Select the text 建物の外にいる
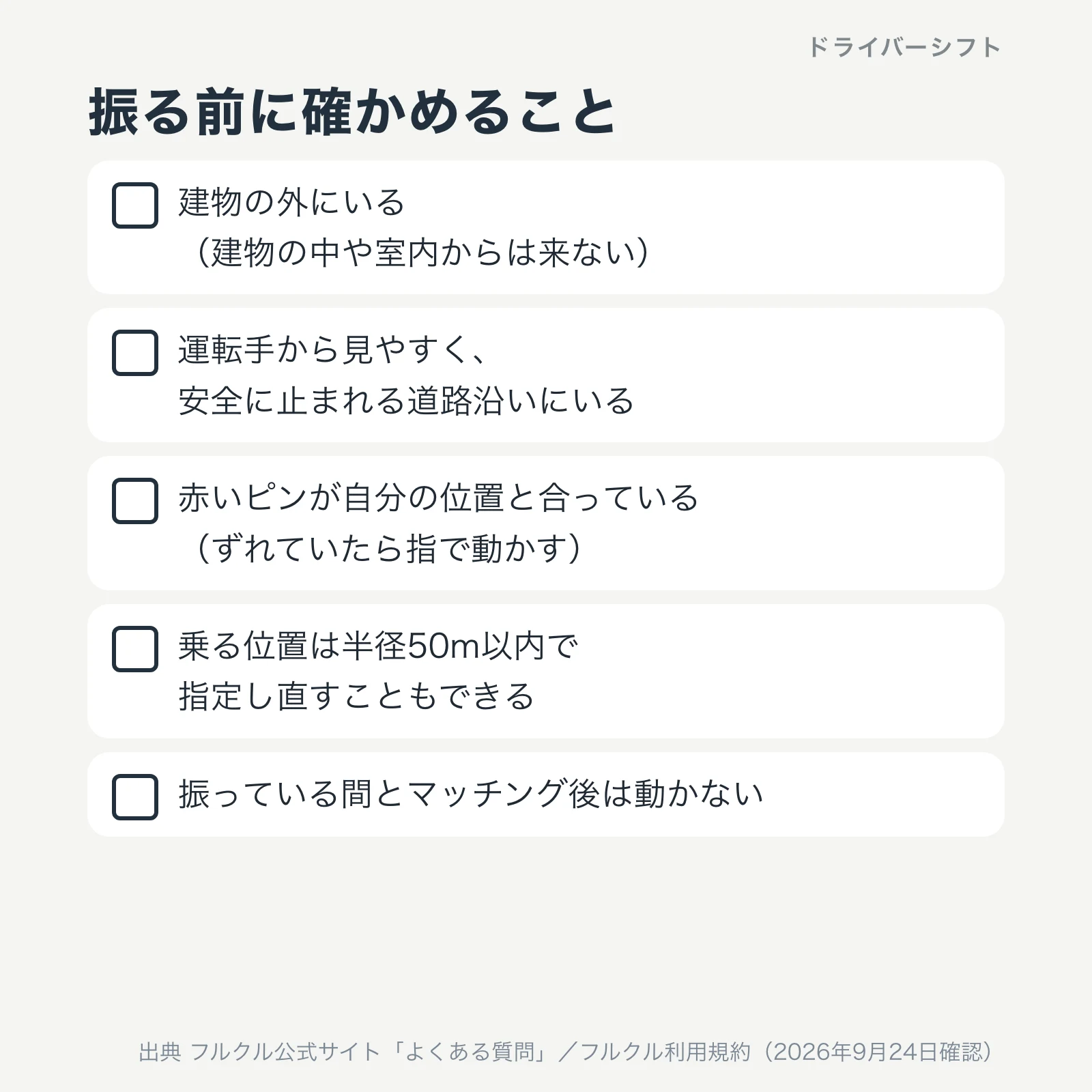1092x1092 pixels. click(x=292, y=203)
